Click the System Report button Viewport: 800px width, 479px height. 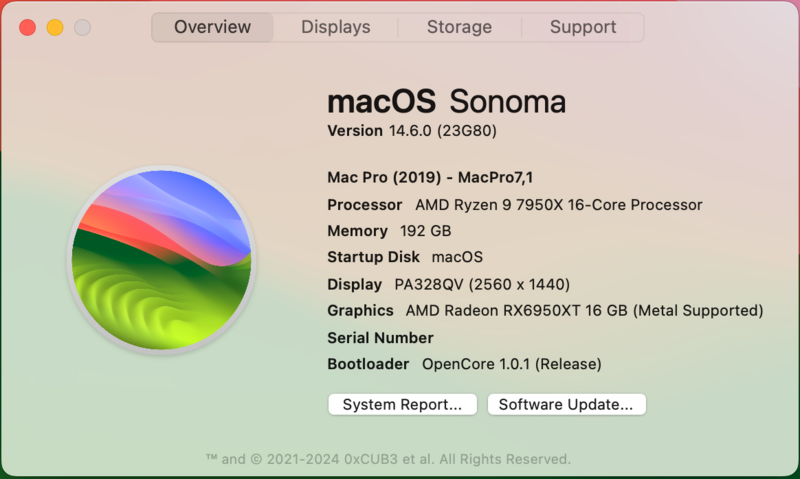click(402, 405)
